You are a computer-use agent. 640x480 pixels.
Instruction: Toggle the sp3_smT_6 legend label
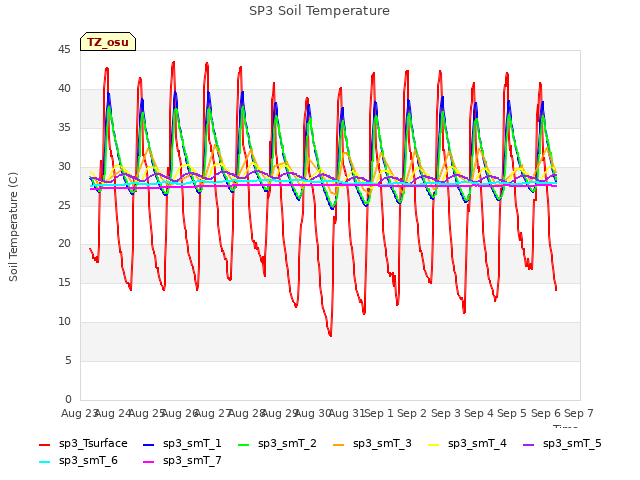click(x=88, y=460)
